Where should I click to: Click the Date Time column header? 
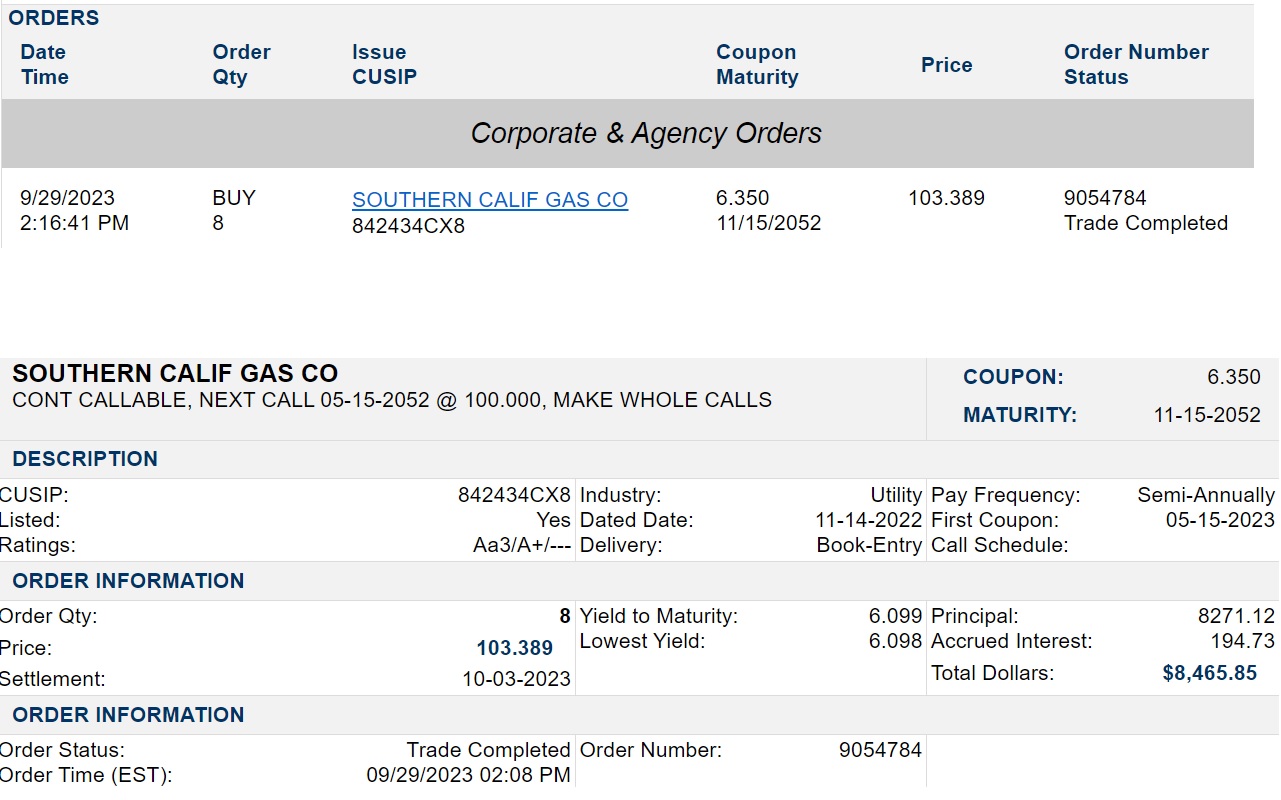click(44, 65)
